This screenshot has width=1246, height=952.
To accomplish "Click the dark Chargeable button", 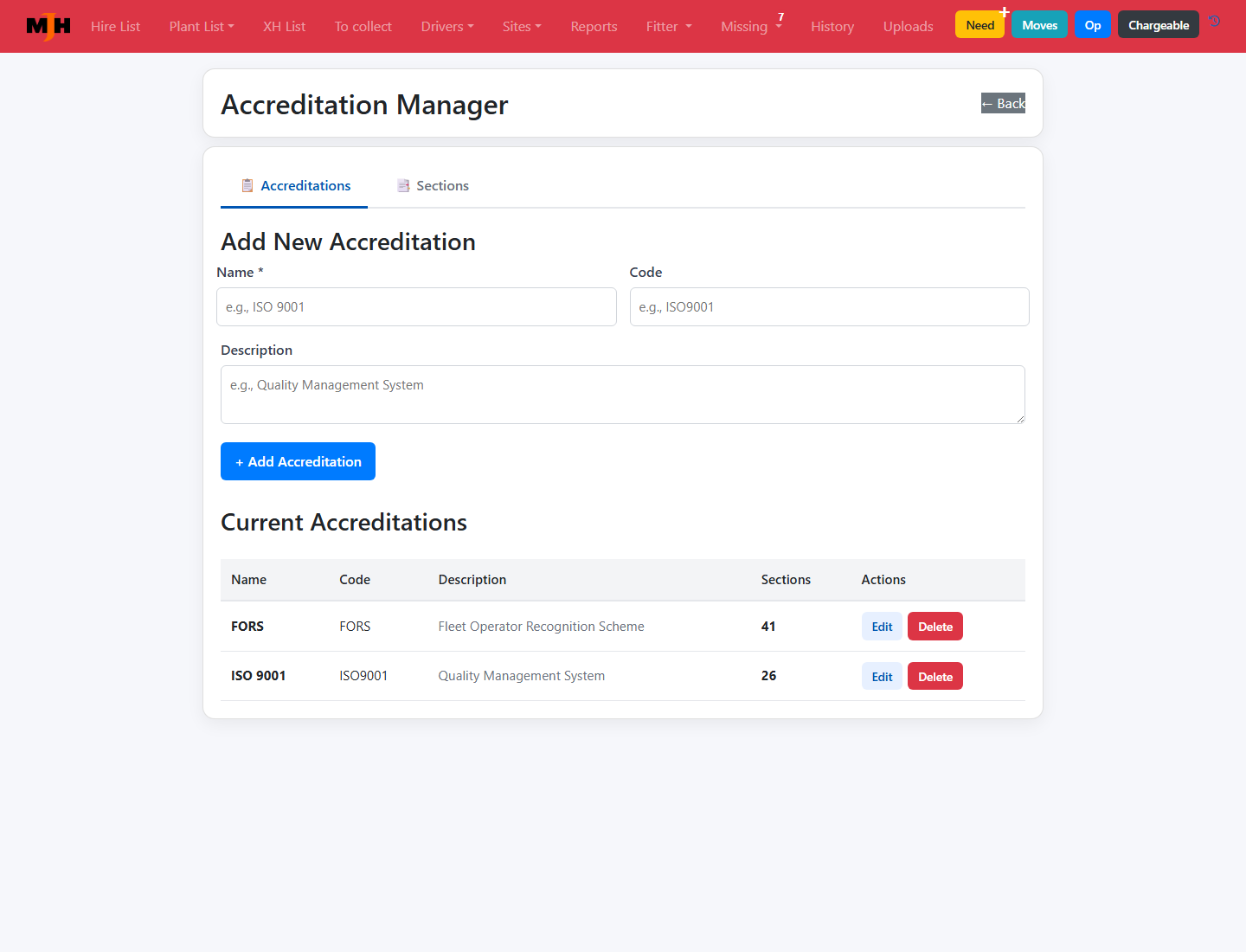I will point(1159,25).
